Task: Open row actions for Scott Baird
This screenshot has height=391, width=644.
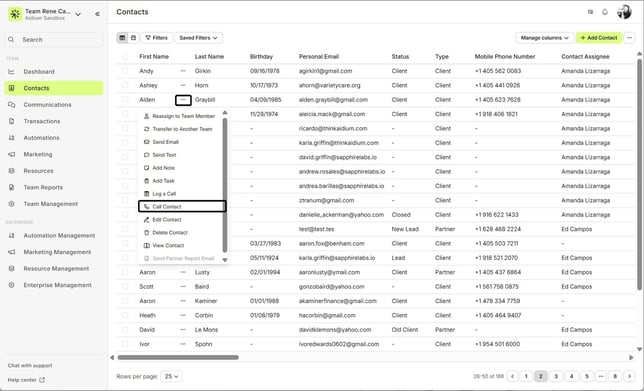Action: tap(183, 287)
